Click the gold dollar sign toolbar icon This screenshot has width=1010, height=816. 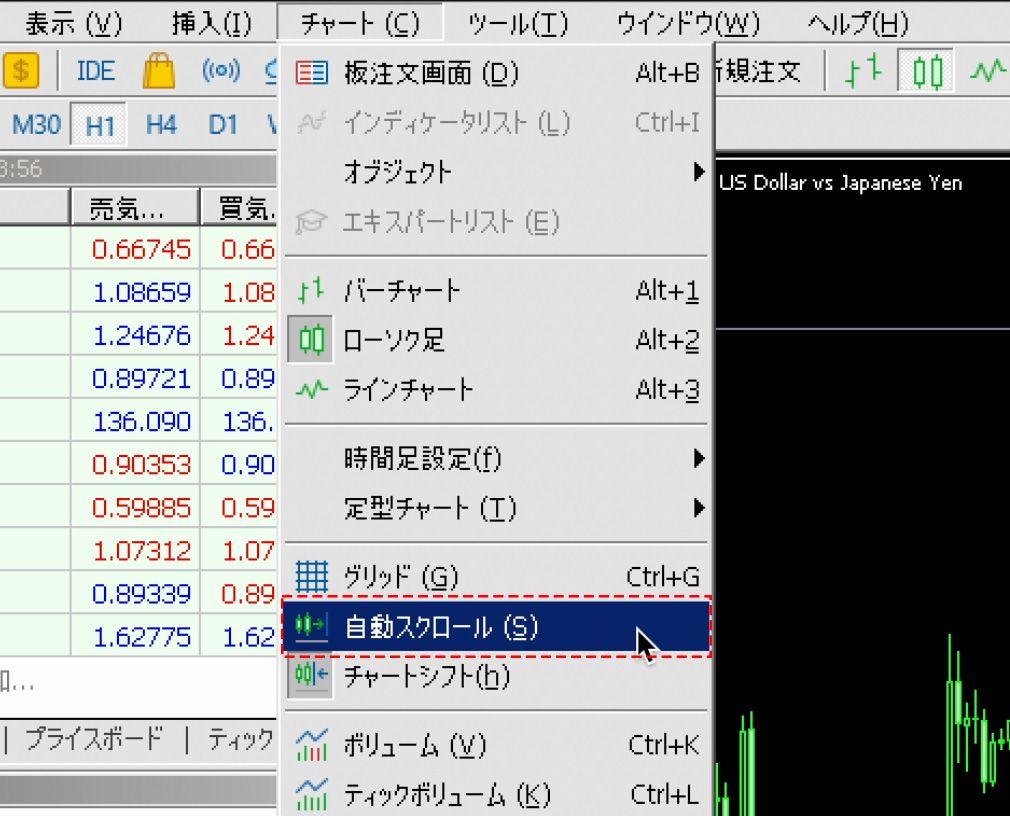click(x=21, y=72)
